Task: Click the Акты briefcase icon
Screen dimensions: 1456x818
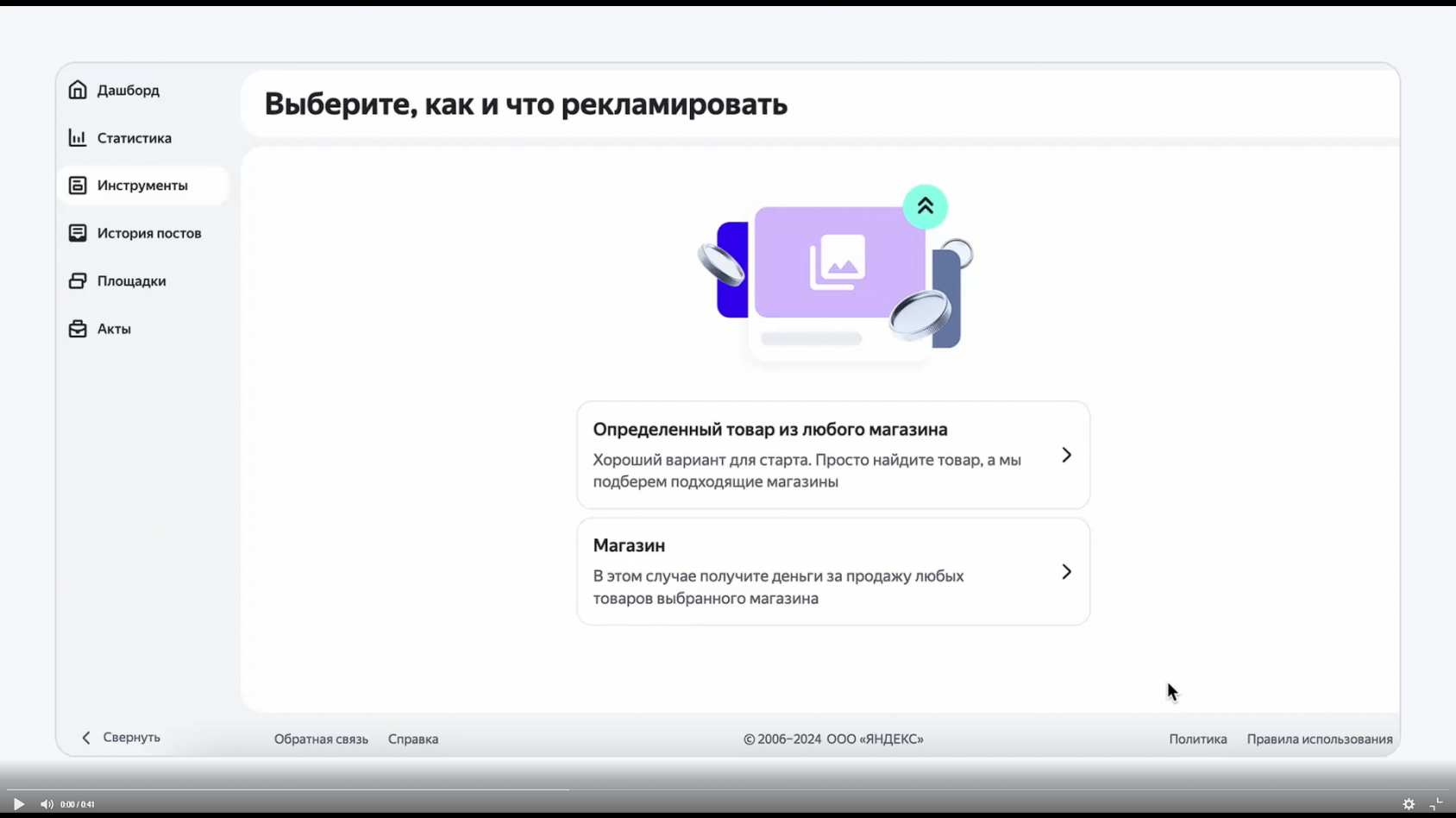Action: point(78,329)
